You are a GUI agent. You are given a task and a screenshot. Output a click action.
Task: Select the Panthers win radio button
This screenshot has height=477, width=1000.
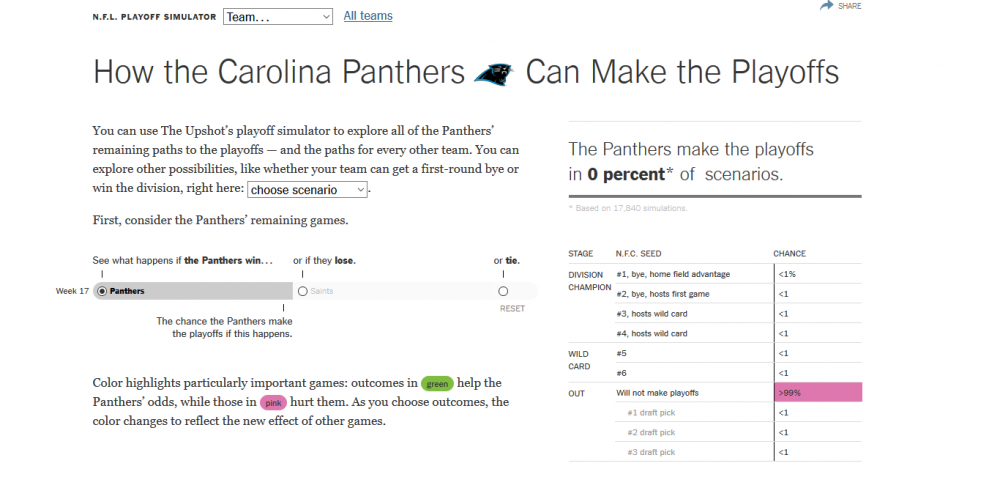[102, 291]
